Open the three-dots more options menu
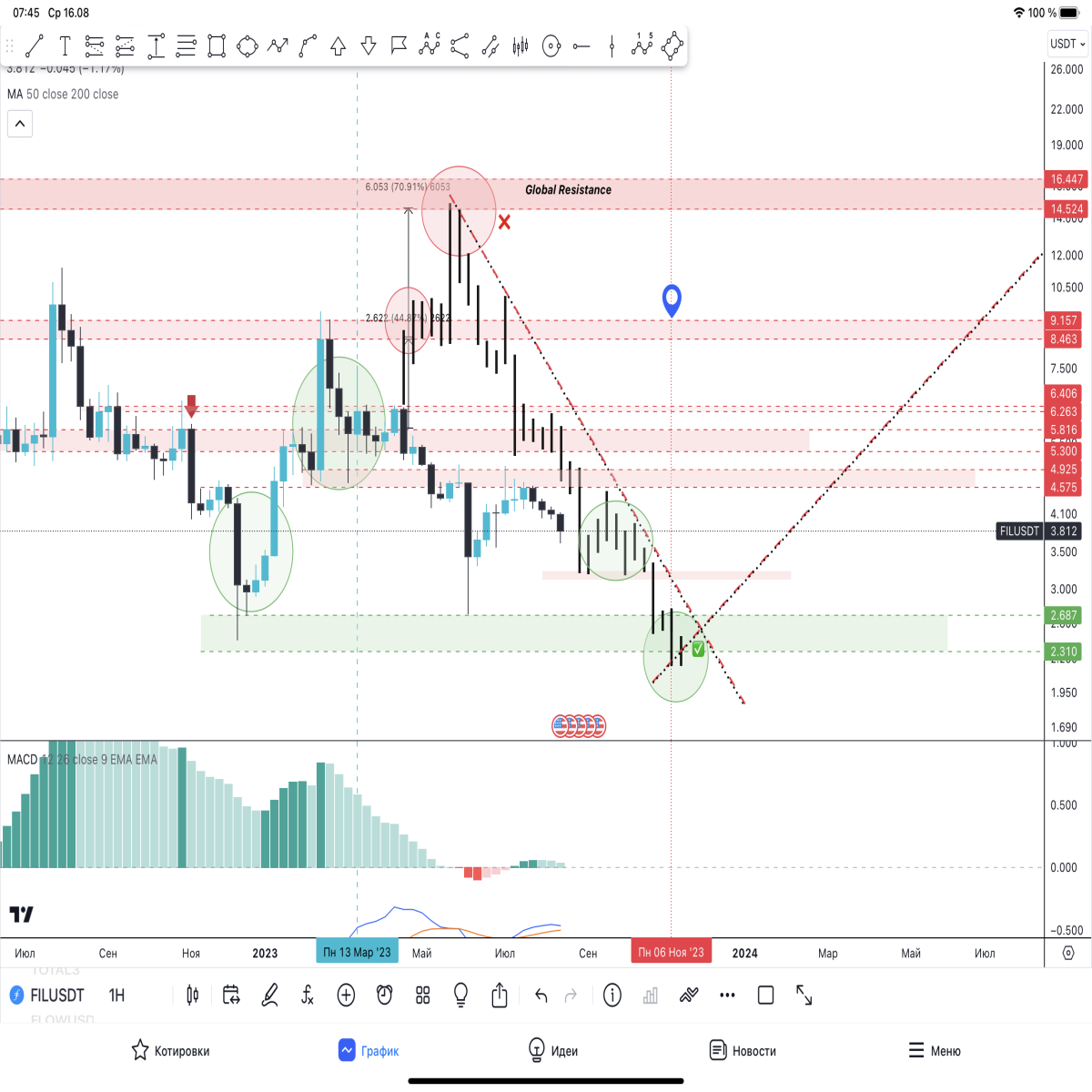Screen dimensions: 1092x1092 point(727,995)
